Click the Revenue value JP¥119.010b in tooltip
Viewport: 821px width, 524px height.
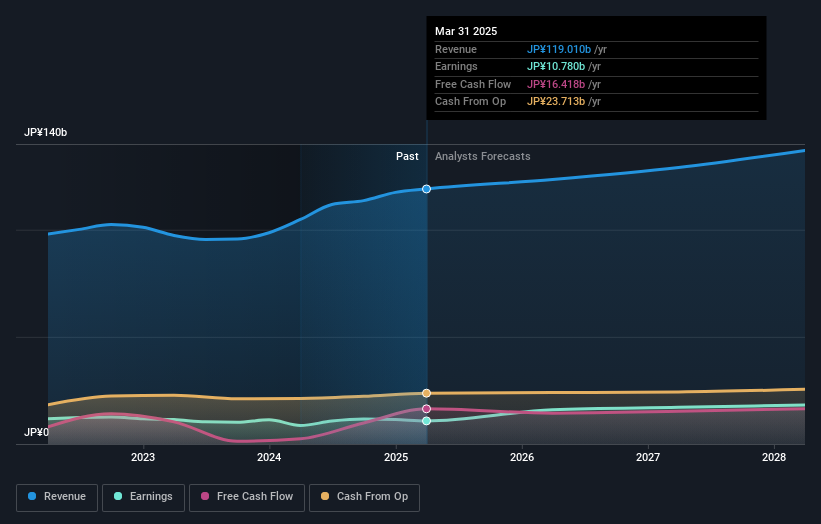click(559, 49)
